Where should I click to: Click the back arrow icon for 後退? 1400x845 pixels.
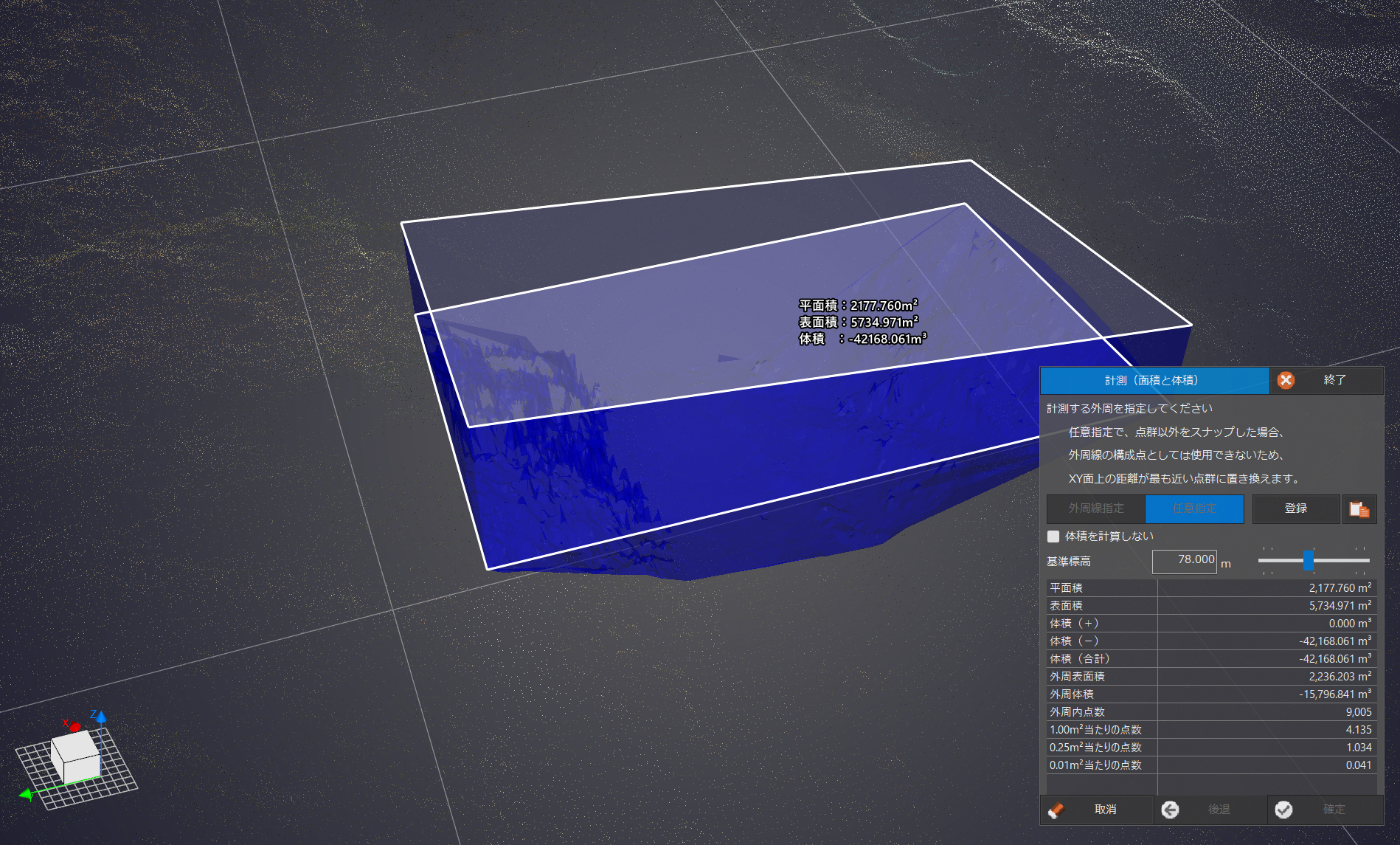tap(1170, 810)
